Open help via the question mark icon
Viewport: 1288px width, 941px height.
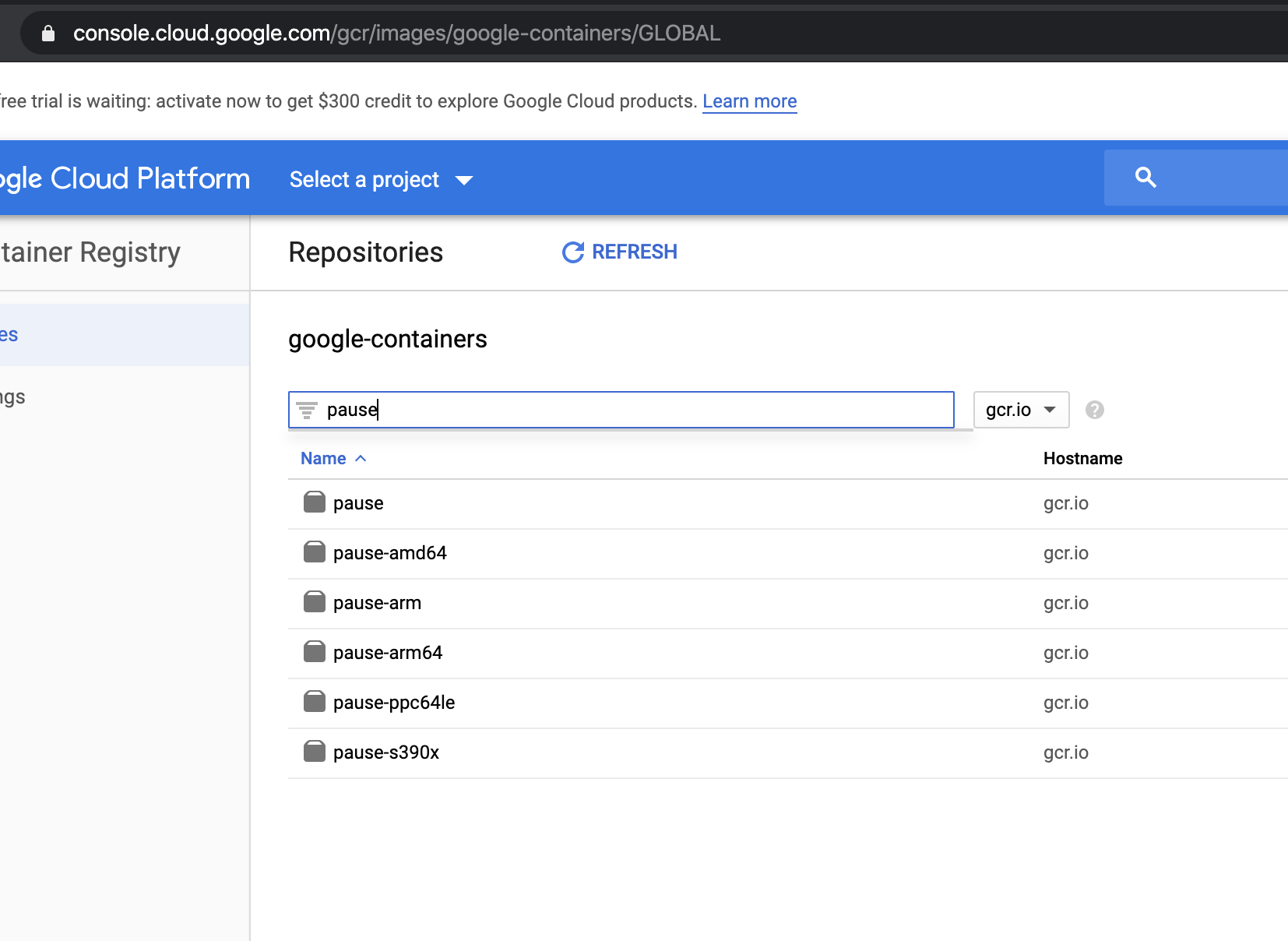click(x=1096, y=409)
